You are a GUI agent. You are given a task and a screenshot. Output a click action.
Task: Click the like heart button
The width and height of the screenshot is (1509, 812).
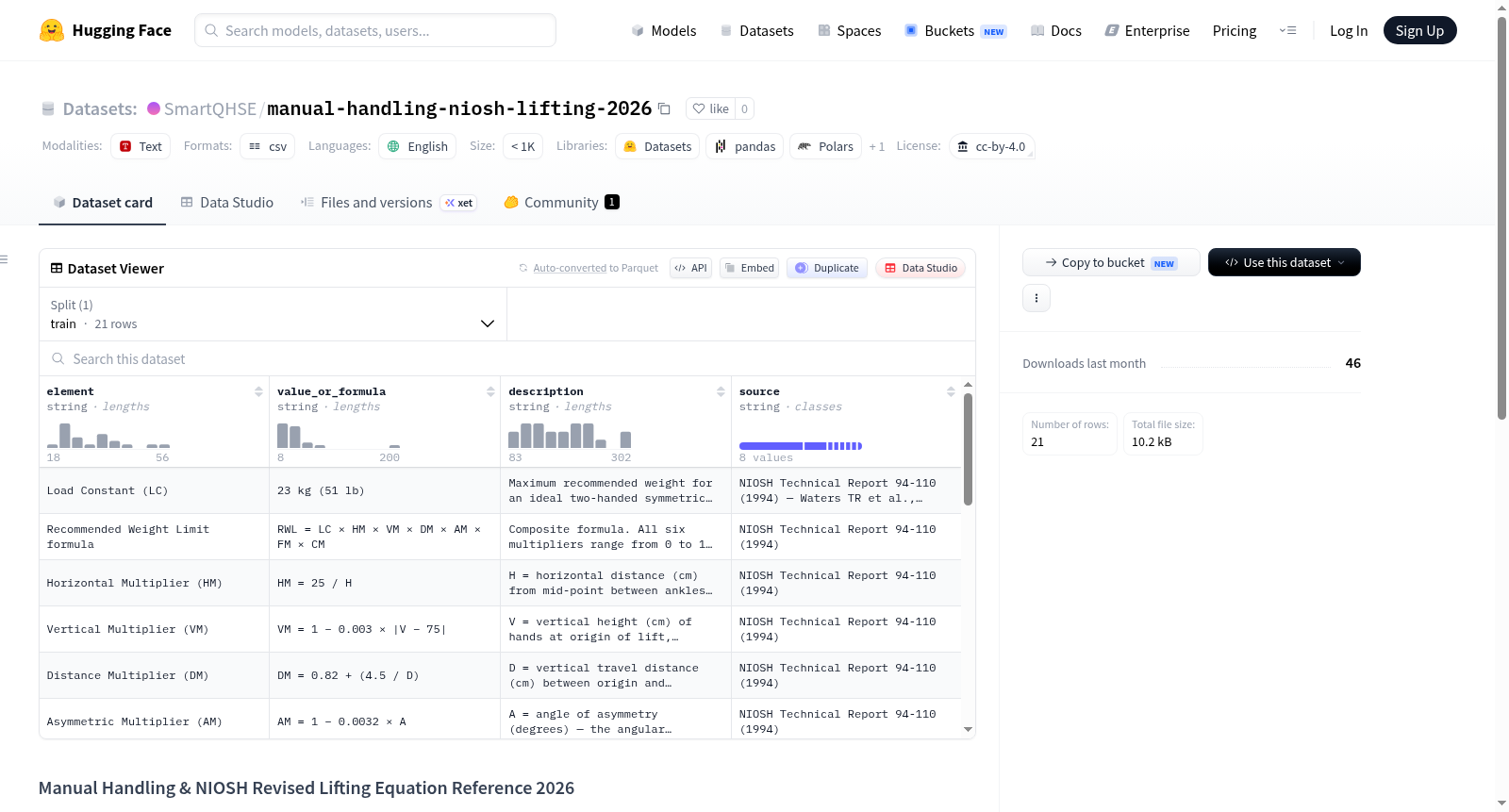click(x=710, y=108)
